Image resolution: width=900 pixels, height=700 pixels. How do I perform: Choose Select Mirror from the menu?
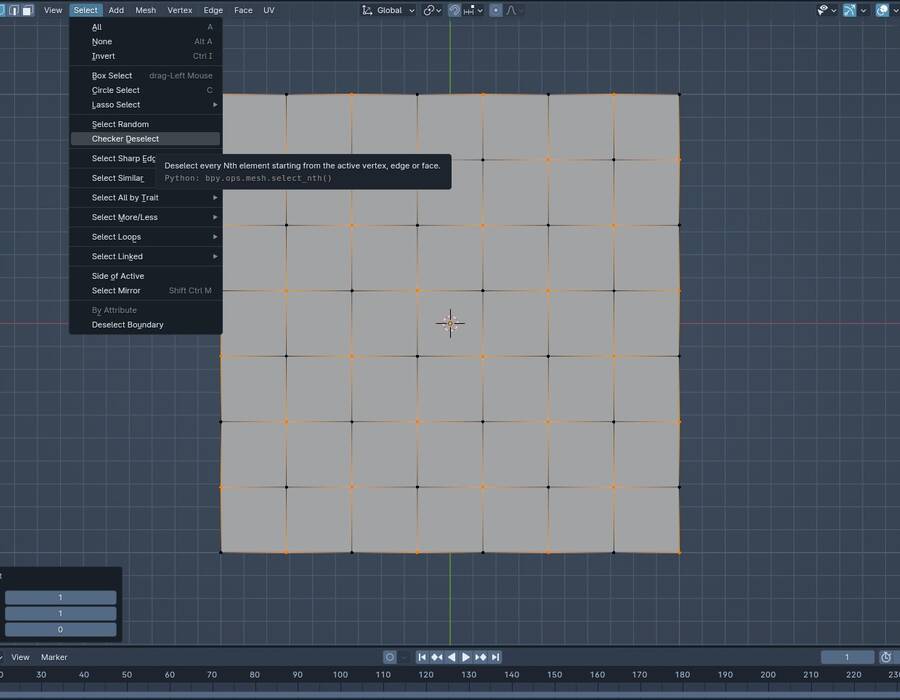point(145,291)
